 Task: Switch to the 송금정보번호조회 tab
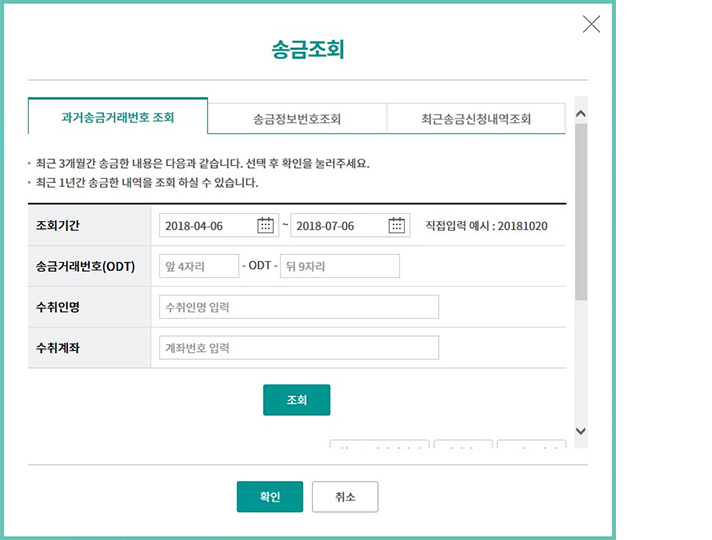(297, 118)
